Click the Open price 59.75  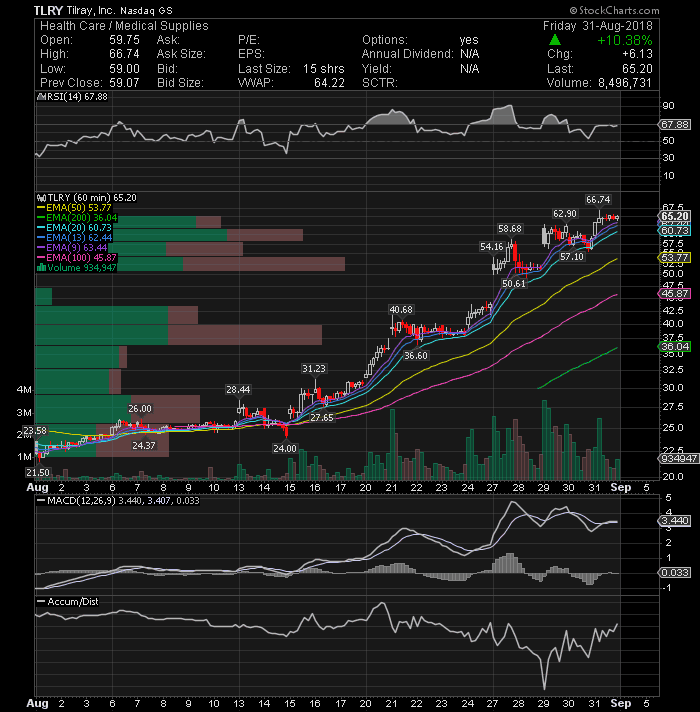(x=124, y=40)
